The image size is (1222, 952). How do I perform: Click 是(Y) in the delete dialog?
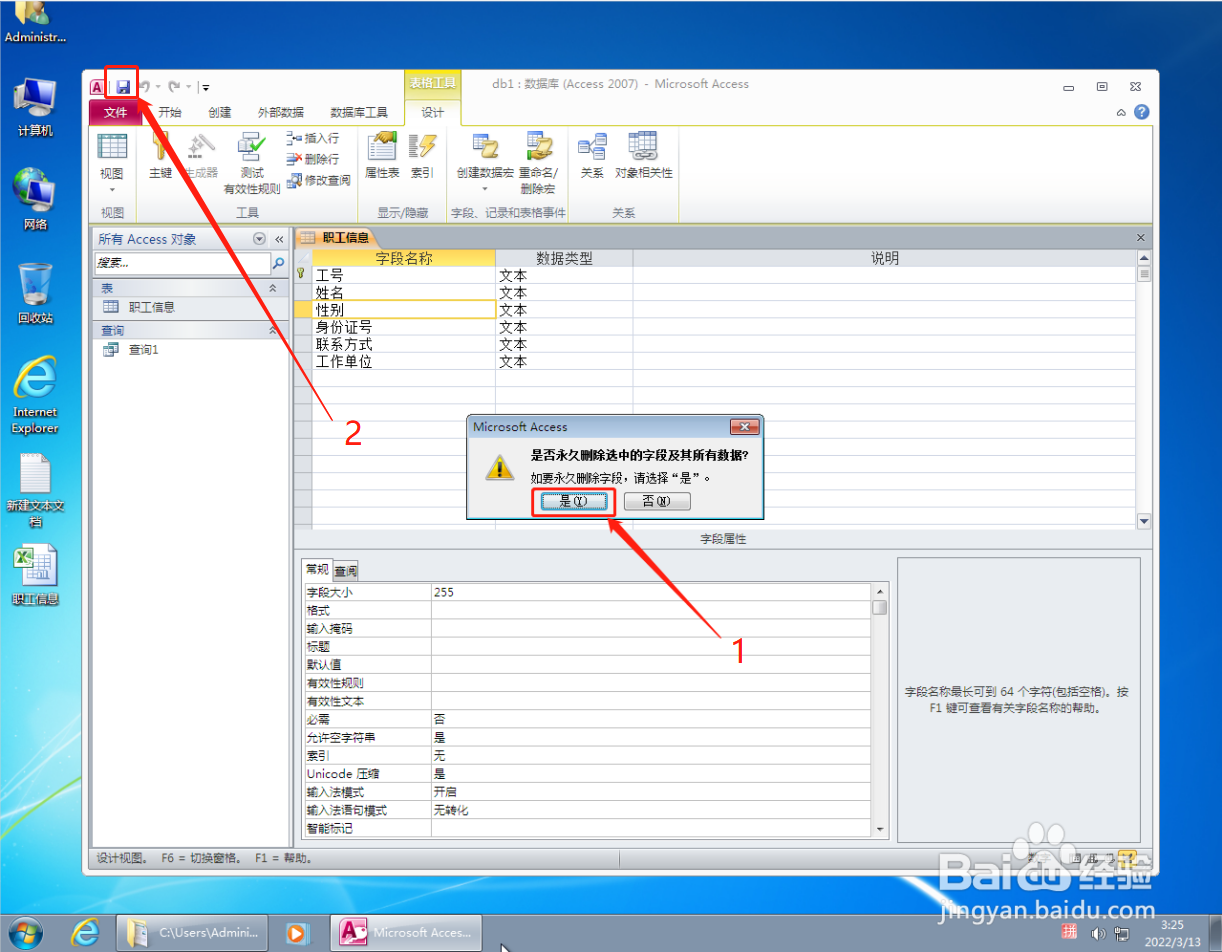click(x=573, y=501)
